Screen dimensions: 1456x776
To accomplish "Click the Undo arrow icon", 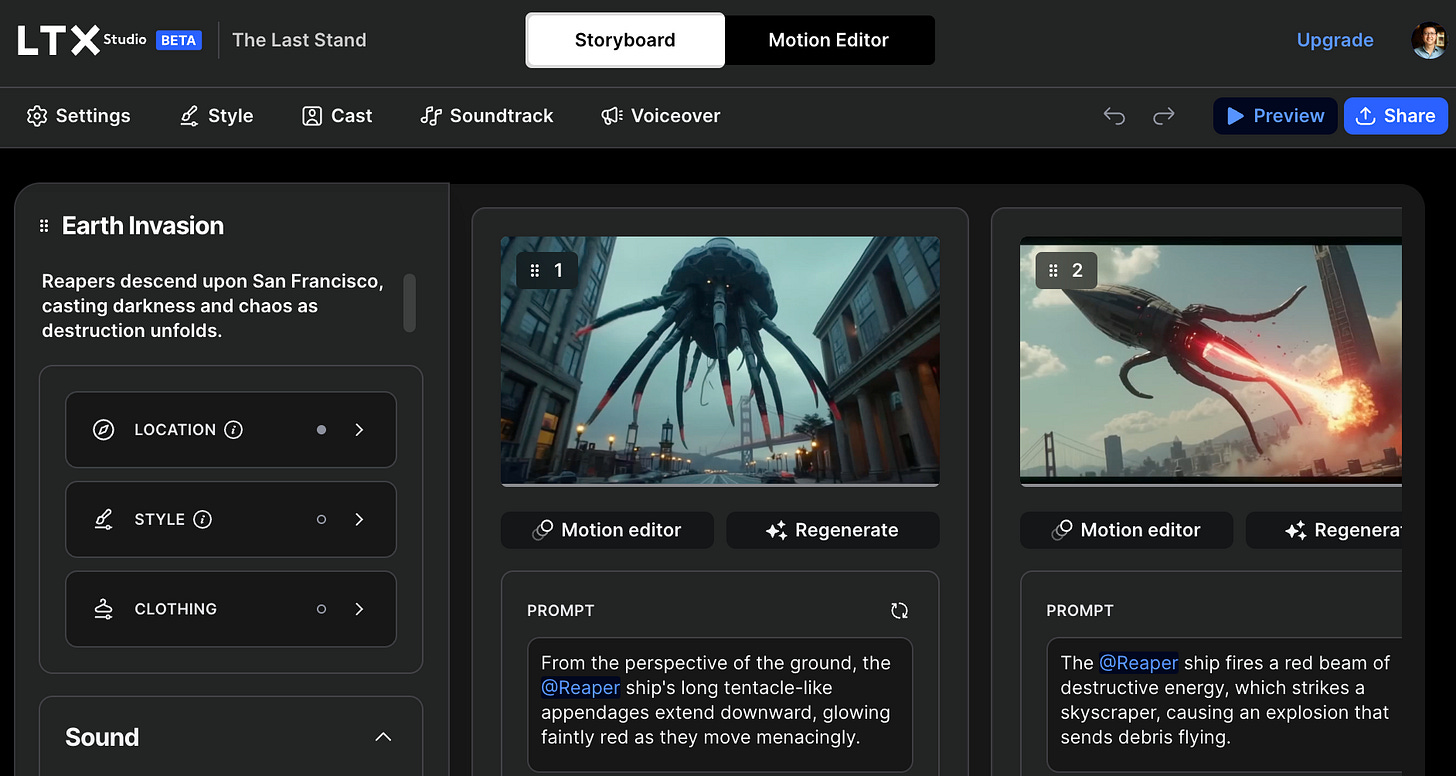I will click(x=1113, y=116).
